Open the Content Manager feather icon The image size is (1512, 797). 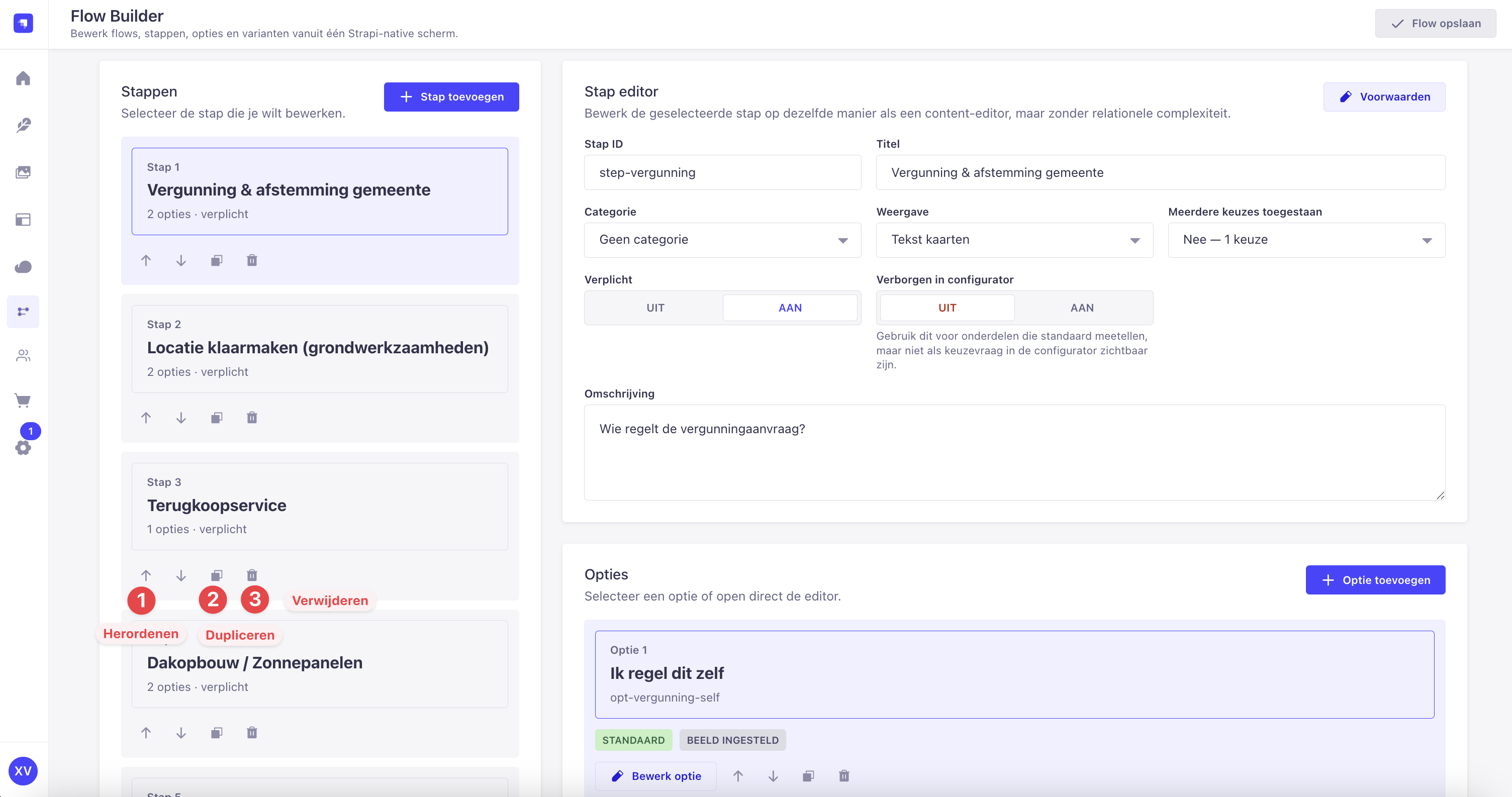(23, 125)
